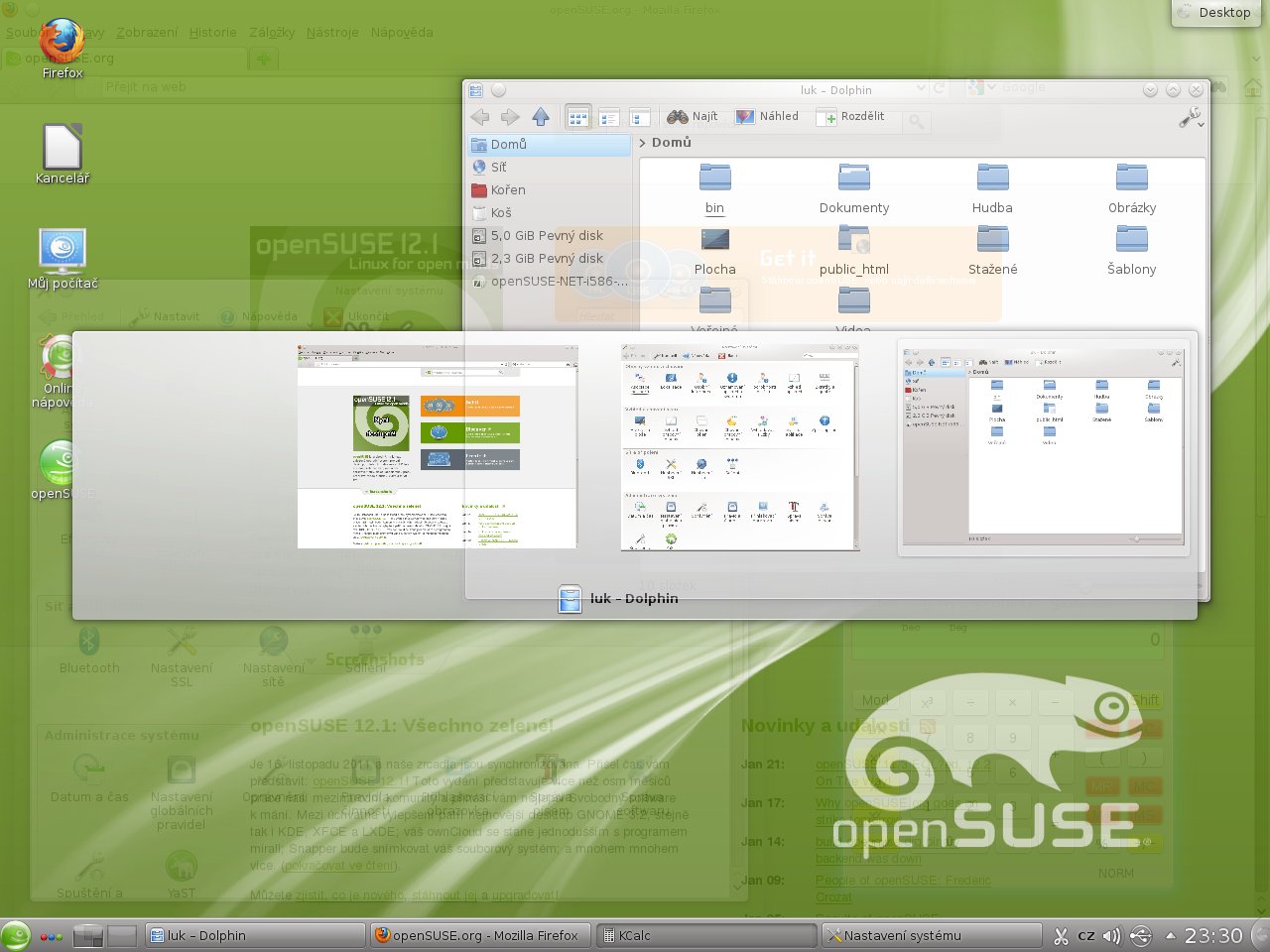Switch to second virtual desktop in pager
The height and width of the screenshot is (952, 1270).
coord(121,935)
